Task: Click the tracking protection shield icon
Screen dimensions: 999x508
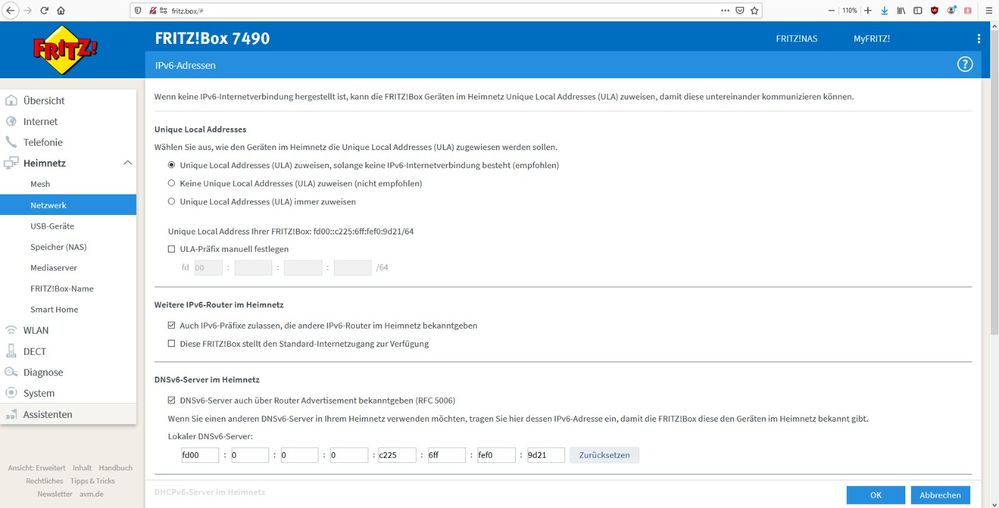Action: (138, 11)
